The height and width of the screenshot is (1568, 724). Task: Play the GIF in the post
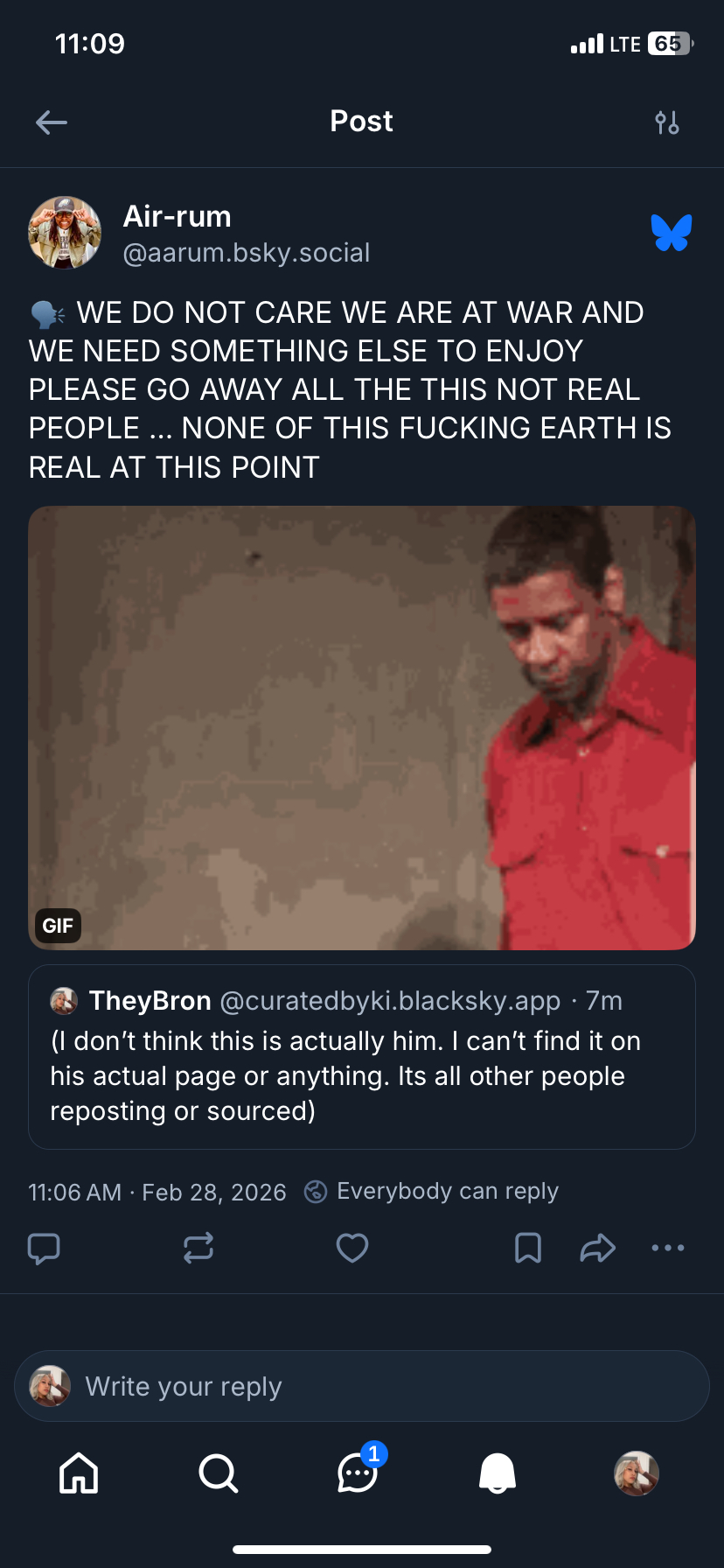[x=362, y=728]
